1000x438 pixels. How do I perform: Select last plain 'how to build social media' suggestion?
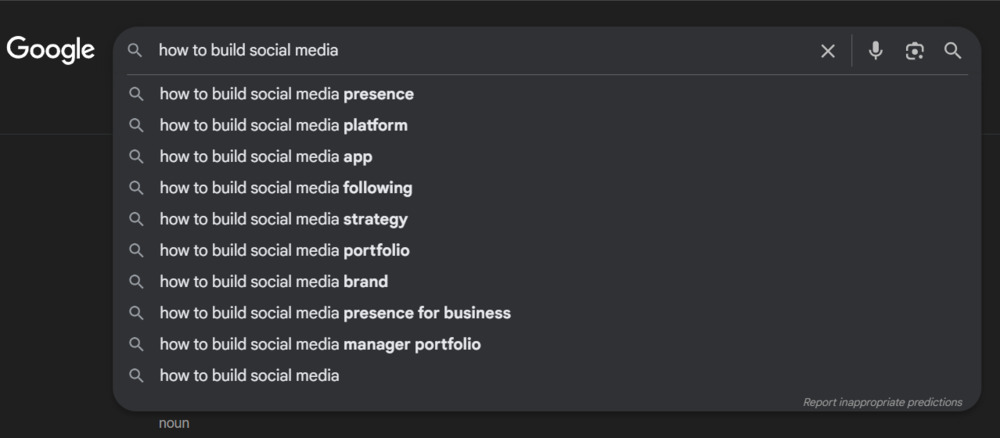pos(249,376)
